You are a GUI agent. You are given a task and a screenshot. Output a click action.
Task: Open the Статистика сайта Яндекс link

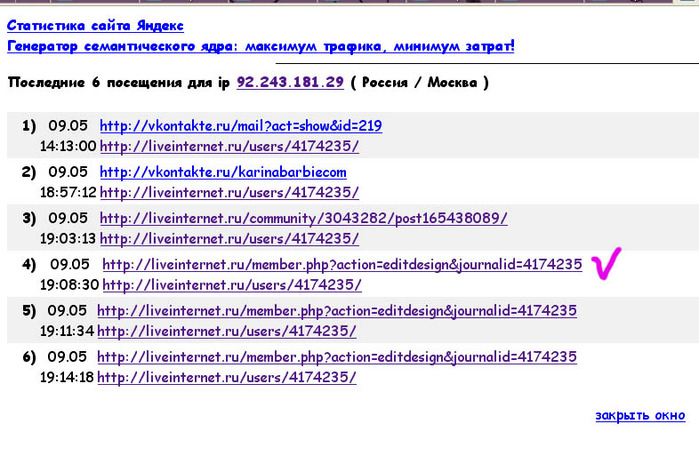pos(95,26)
